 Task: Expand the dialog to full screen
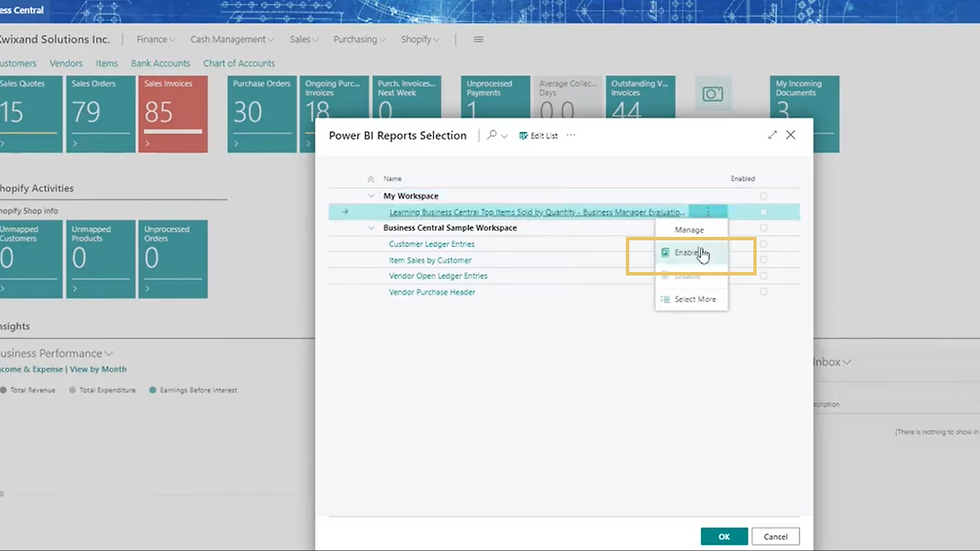click(x=772, y=135)
